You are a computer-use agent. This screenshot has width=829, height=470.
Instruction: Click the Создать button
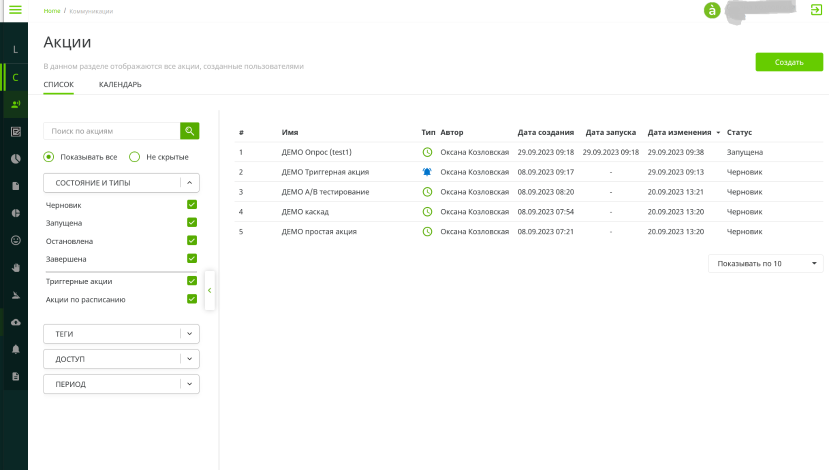pyautogui.click(x=789, y=62)
